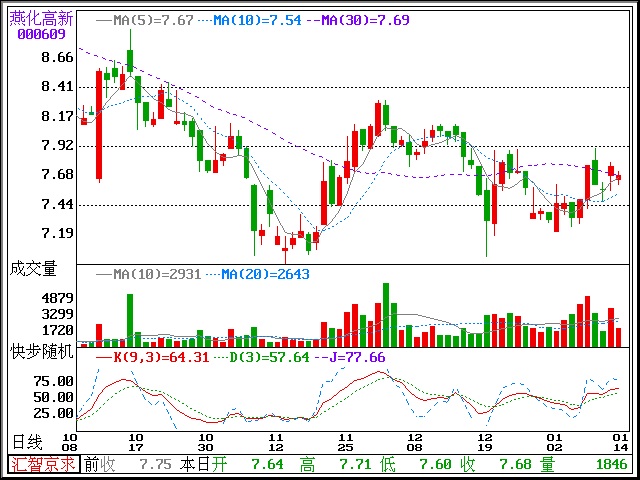The height and width of the screenshot is (480, 640).
Task: Click the 12/19 date marker
Action: point(485,442)
